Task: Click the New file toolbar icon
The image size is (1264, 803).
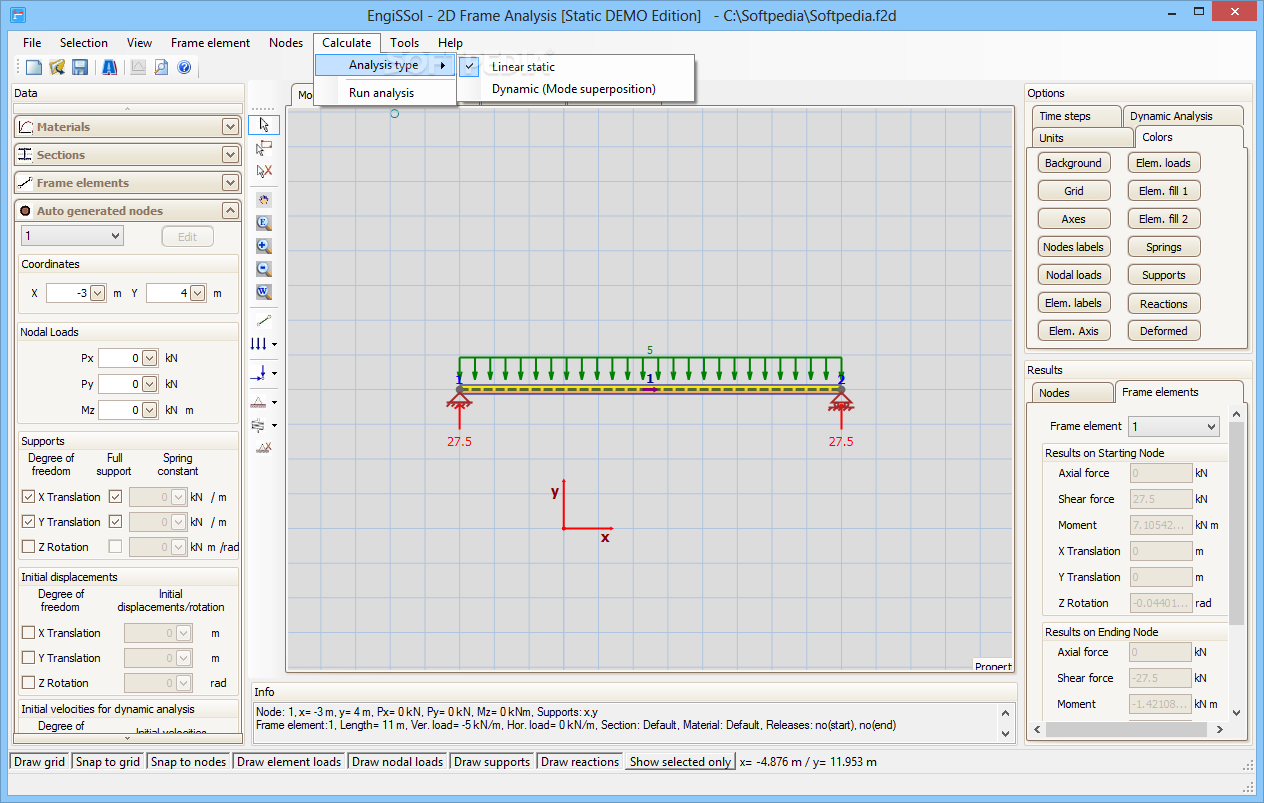Action: (x=34, y=68)
